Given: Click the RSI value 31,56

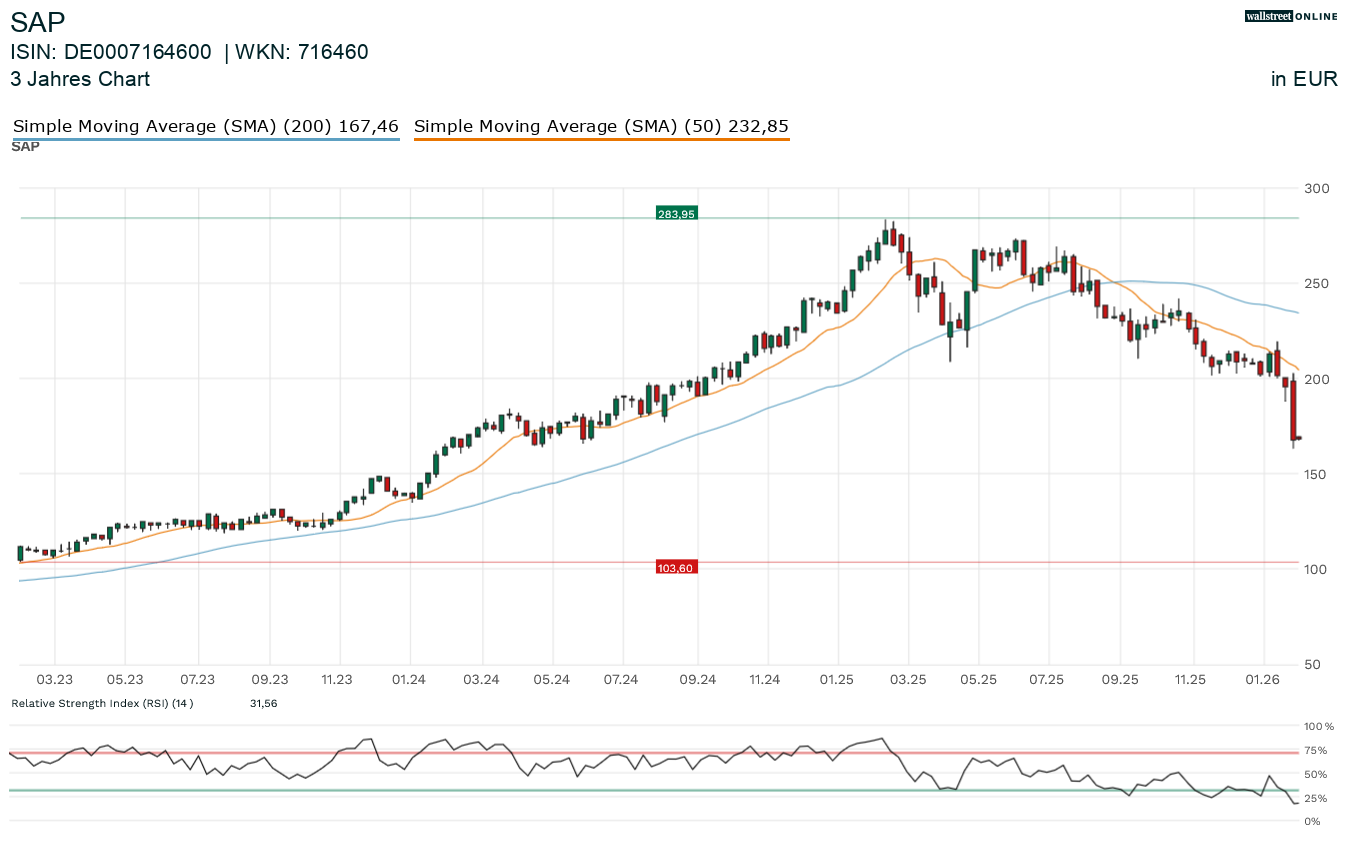Looking at the screenshot, I should (263, 703).
